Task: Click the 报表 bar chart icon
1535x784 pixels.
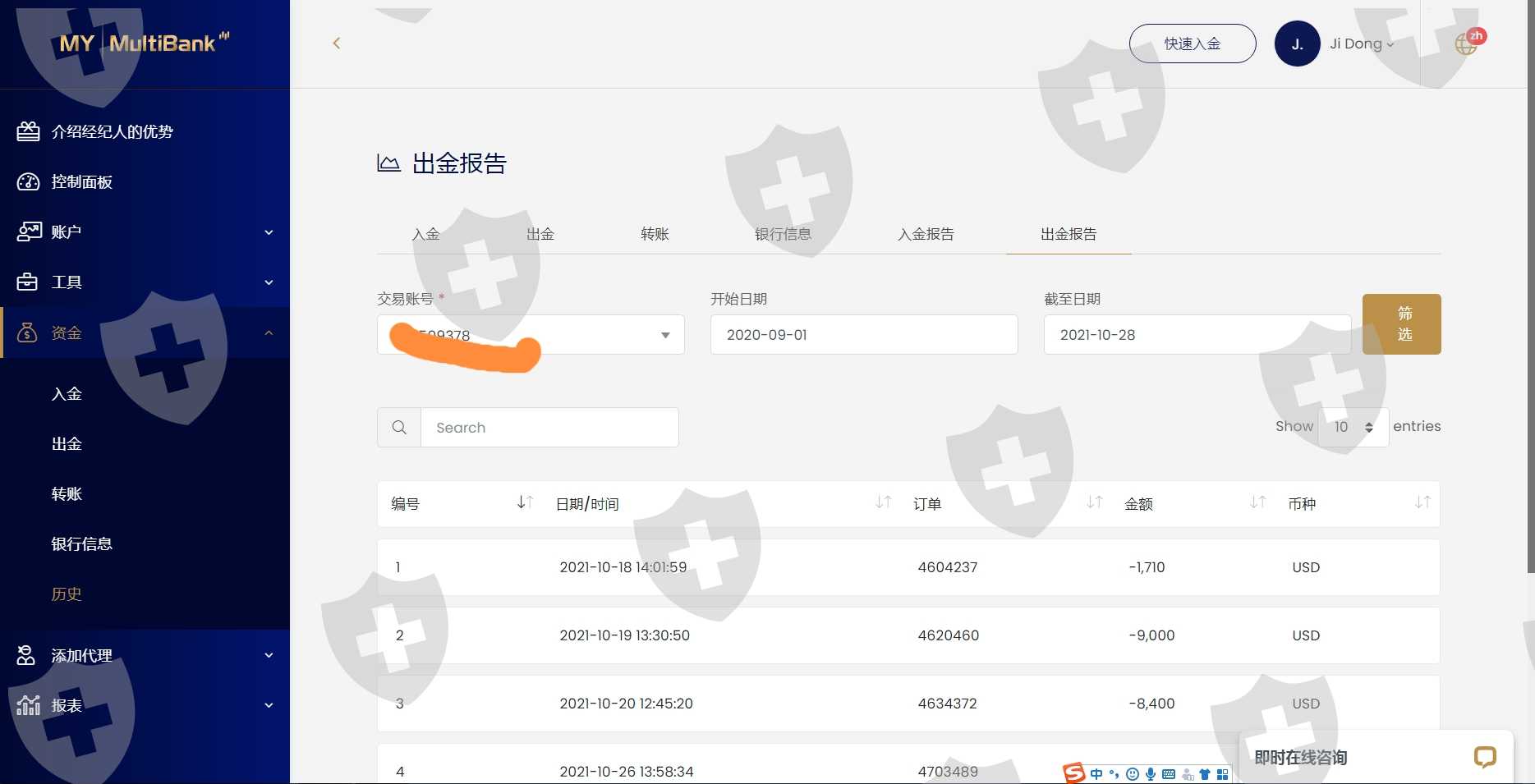Action: (x=29, y=705)
